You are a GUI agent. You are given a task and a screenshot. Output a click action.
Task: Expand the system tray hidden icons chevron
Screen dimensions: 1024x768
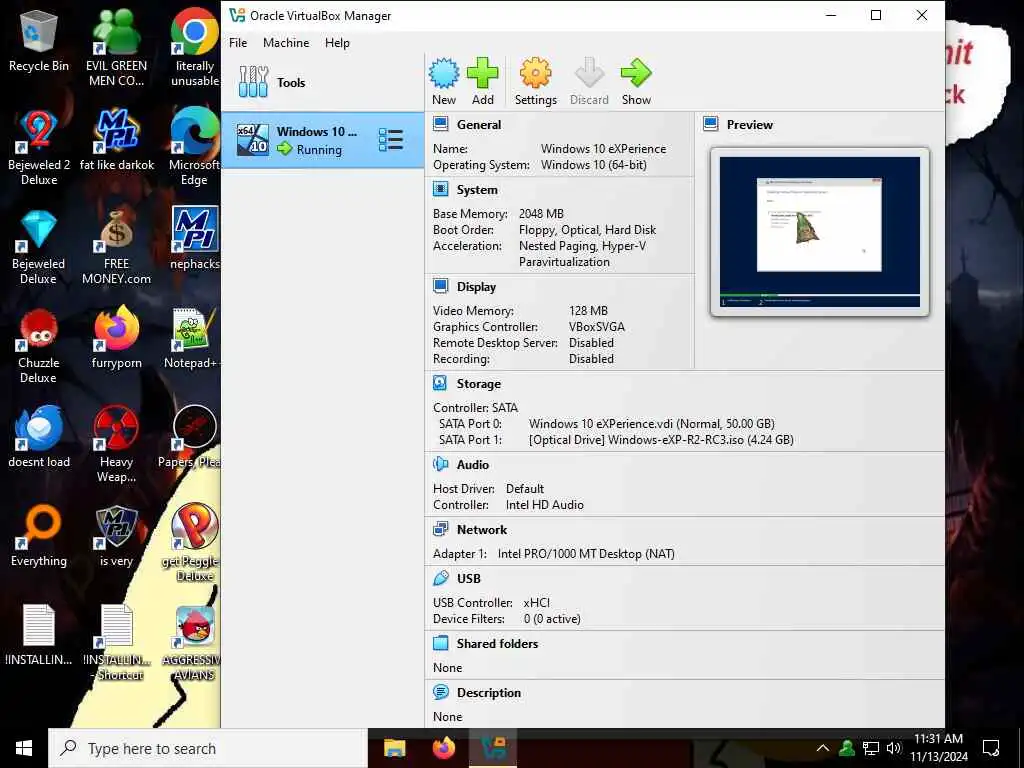[823, 748]
